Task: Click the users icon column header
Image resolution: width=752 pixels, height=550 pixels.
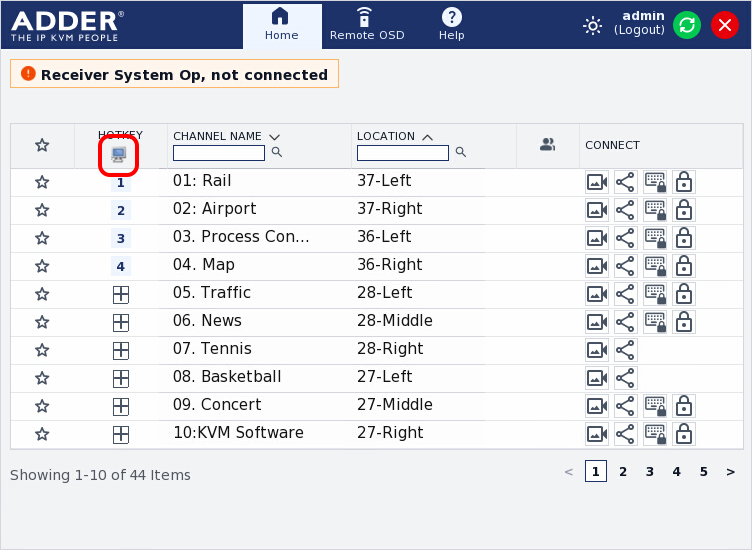Action: [x=547, y=144]
